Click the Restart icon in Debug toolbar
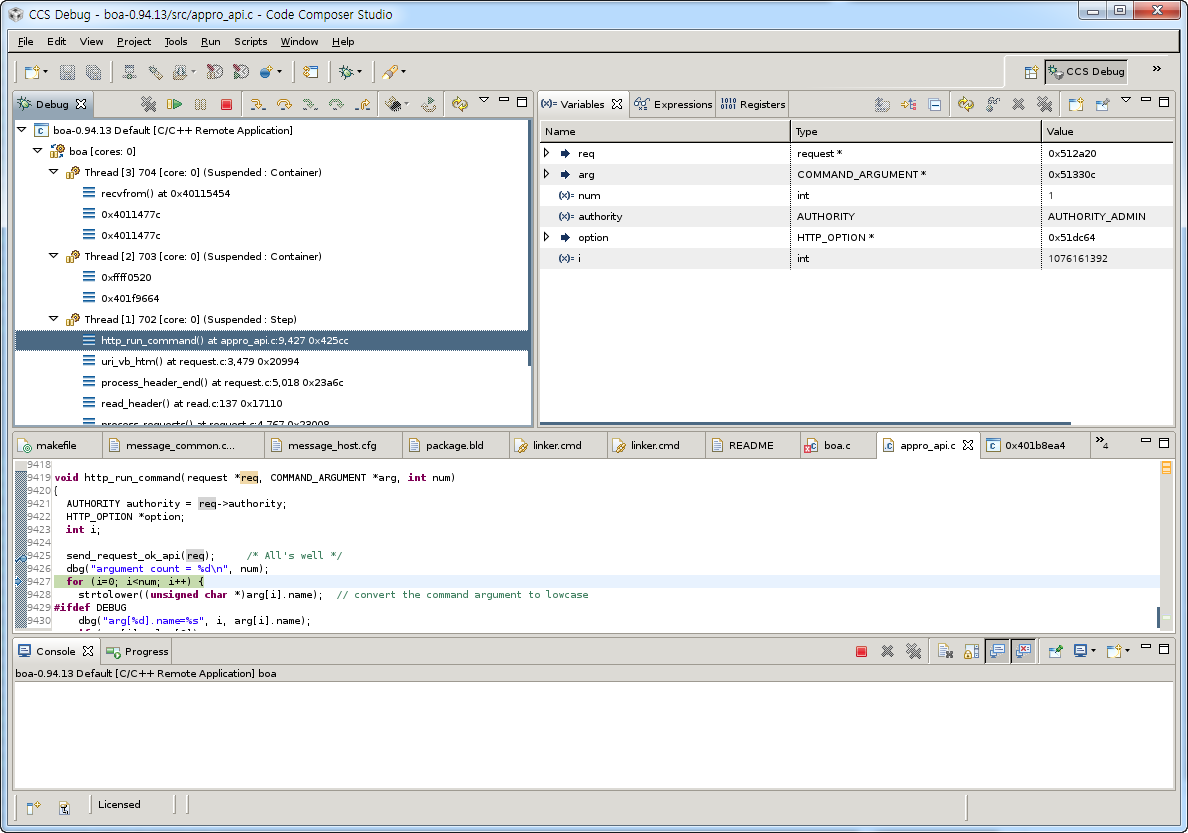This screenshot has height=833, width=1188. tap(429, 104)
